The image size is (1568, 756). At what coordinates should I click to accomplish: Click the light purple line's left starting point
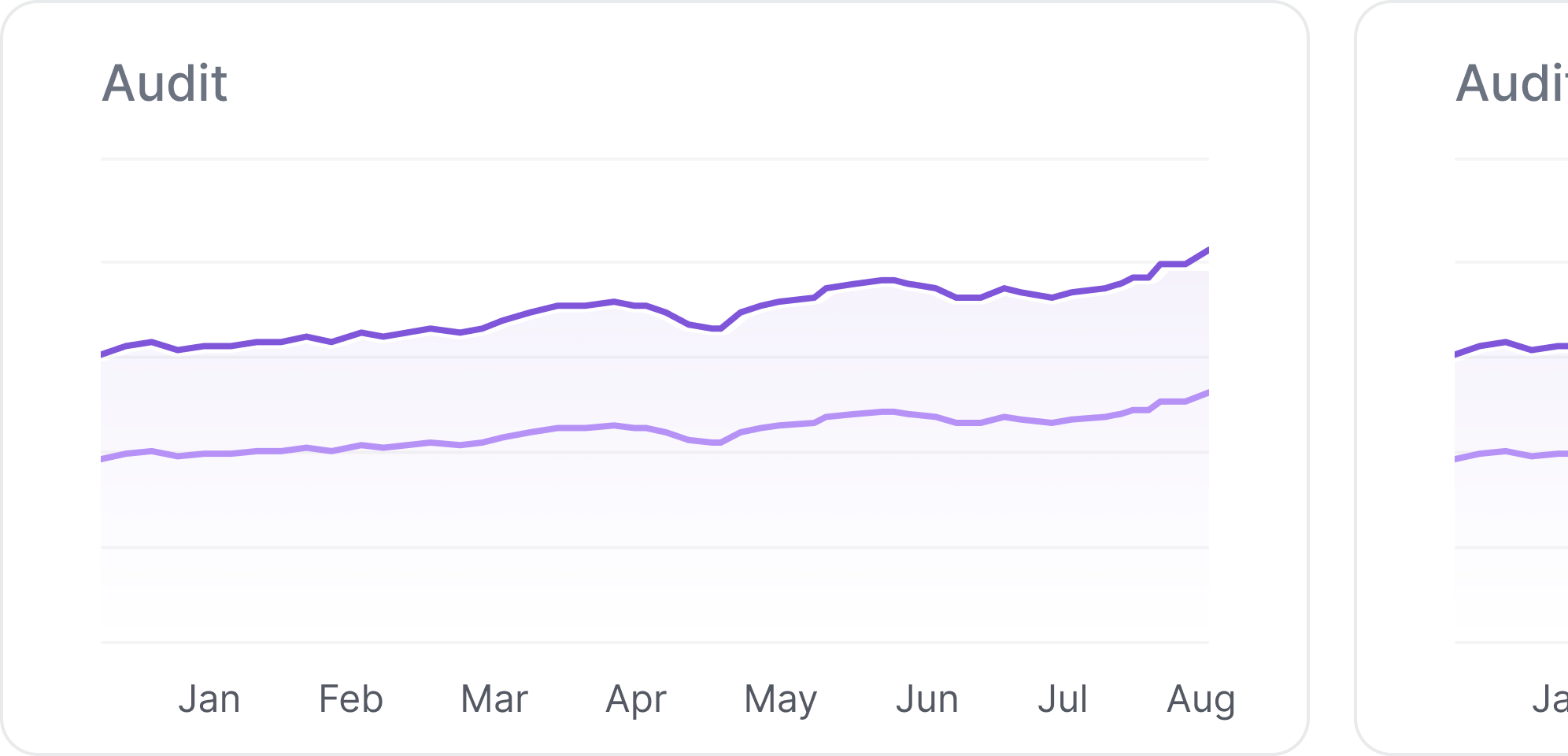[103, 458]
